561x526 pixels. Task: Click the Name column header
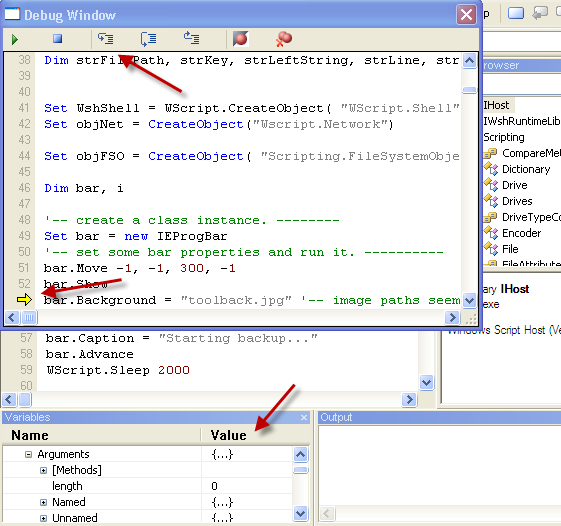102,435
